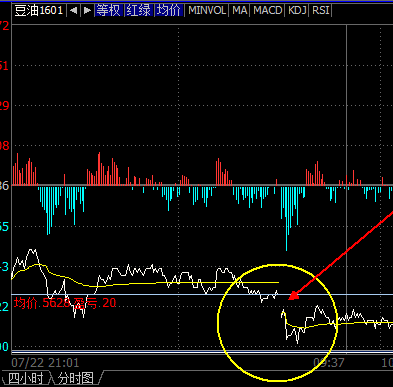
Task: Click the previous contract left arrow
Action: pos(74,11)
